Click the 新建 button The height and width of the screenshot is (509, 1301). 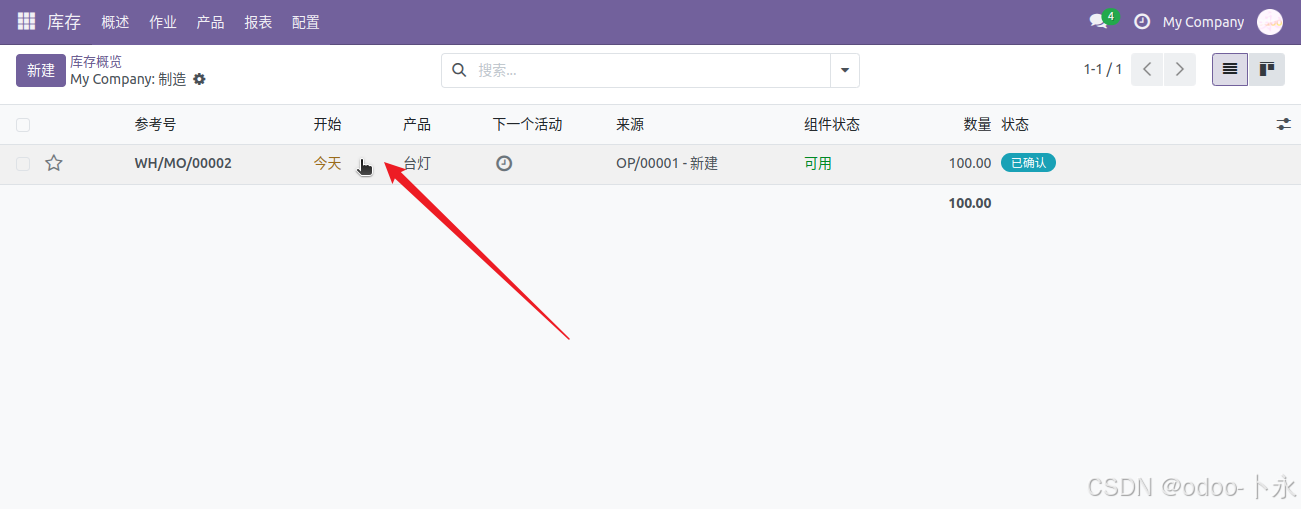click(x=41, y=70)
